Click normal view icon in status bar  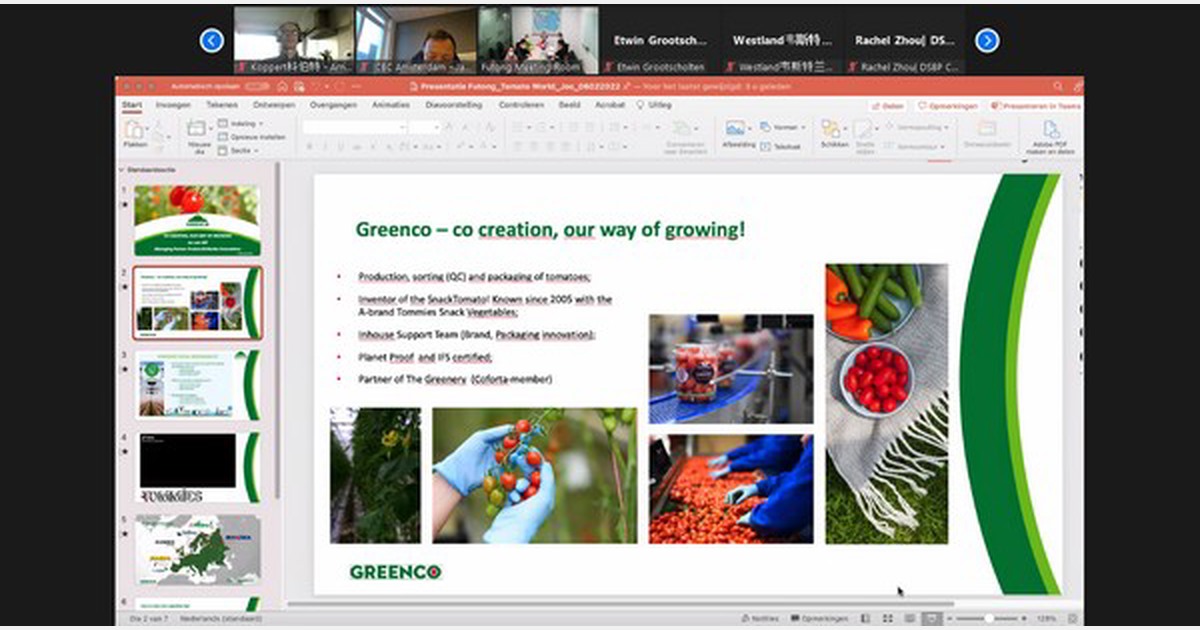point(864,619)
